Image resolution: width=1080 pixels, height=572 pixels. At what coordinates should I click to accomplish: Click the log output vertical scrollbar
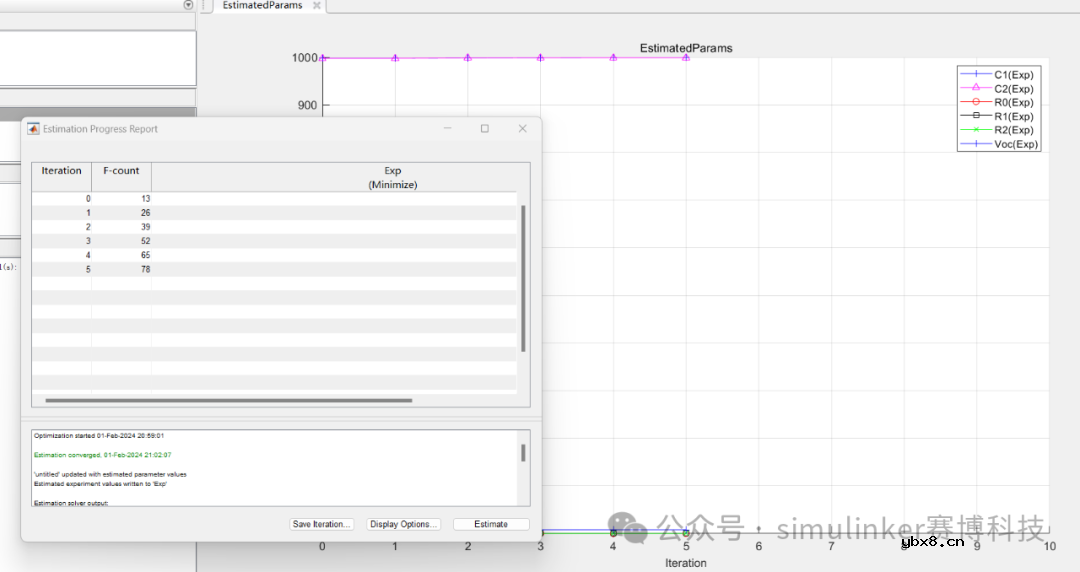[x=523, y=453]
